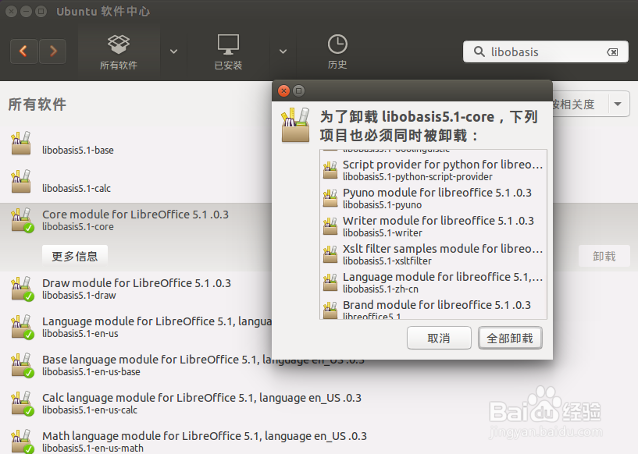Click the libobasis5.1-core package icon
This screenshot has width=638, height=454.
click(22, 220)
